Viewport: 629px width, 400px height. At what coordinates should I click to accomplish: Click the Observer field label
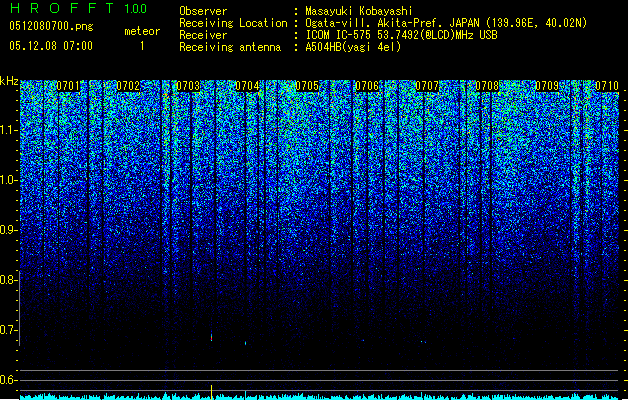click(203, 11)
